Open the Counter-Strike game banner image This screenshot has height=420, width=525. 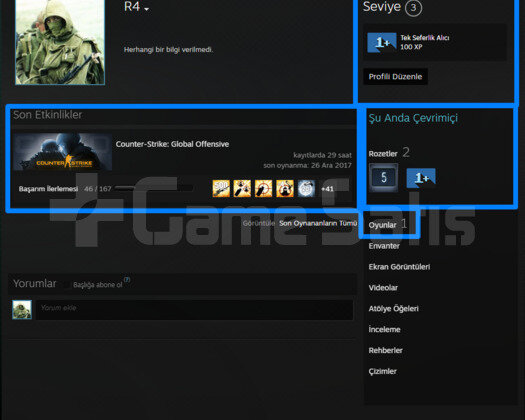pyautogui.click(x=62, y=152)
